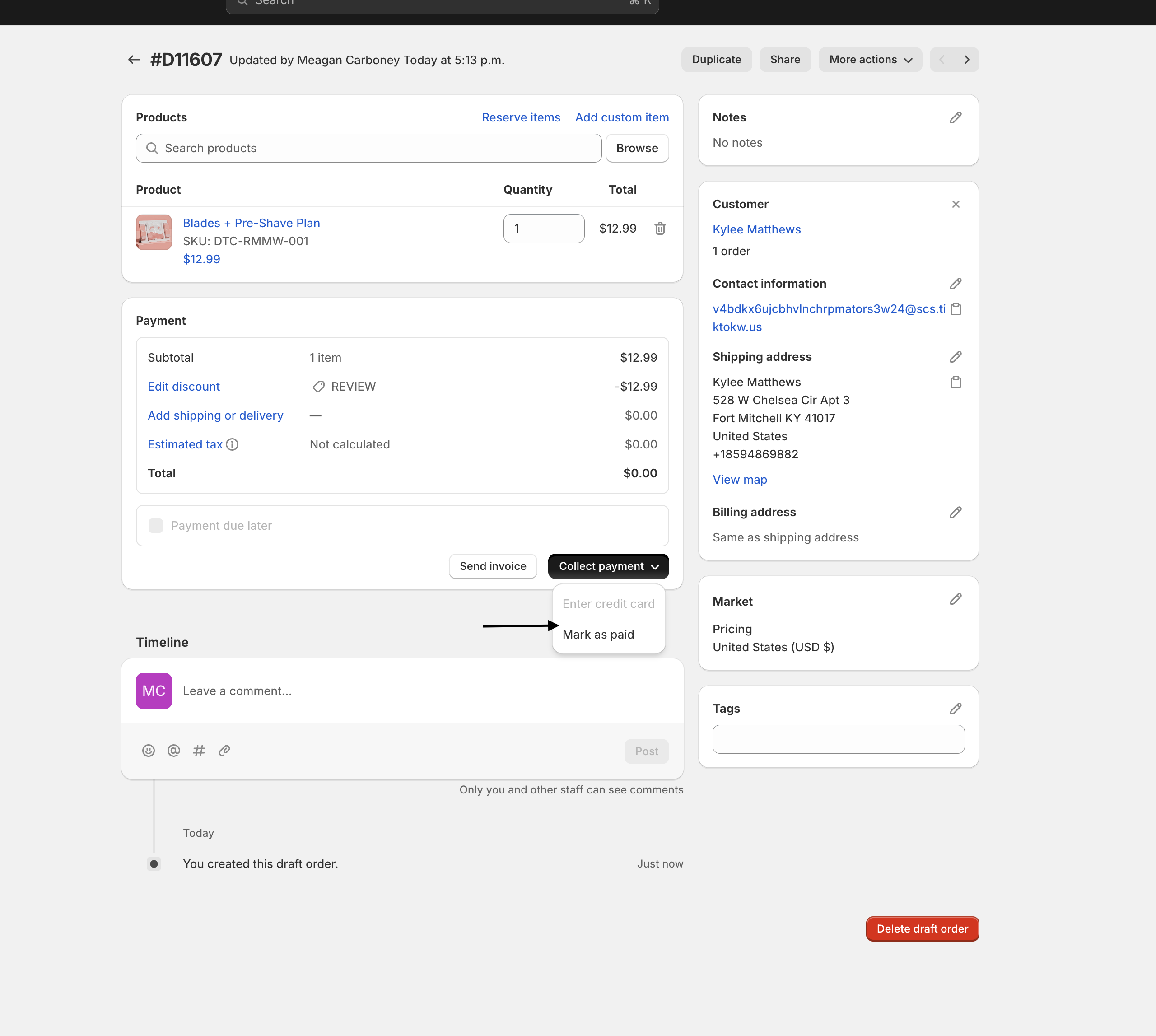
Task: Mention a staff member with @ icon
Action: [x=173, y=751]
